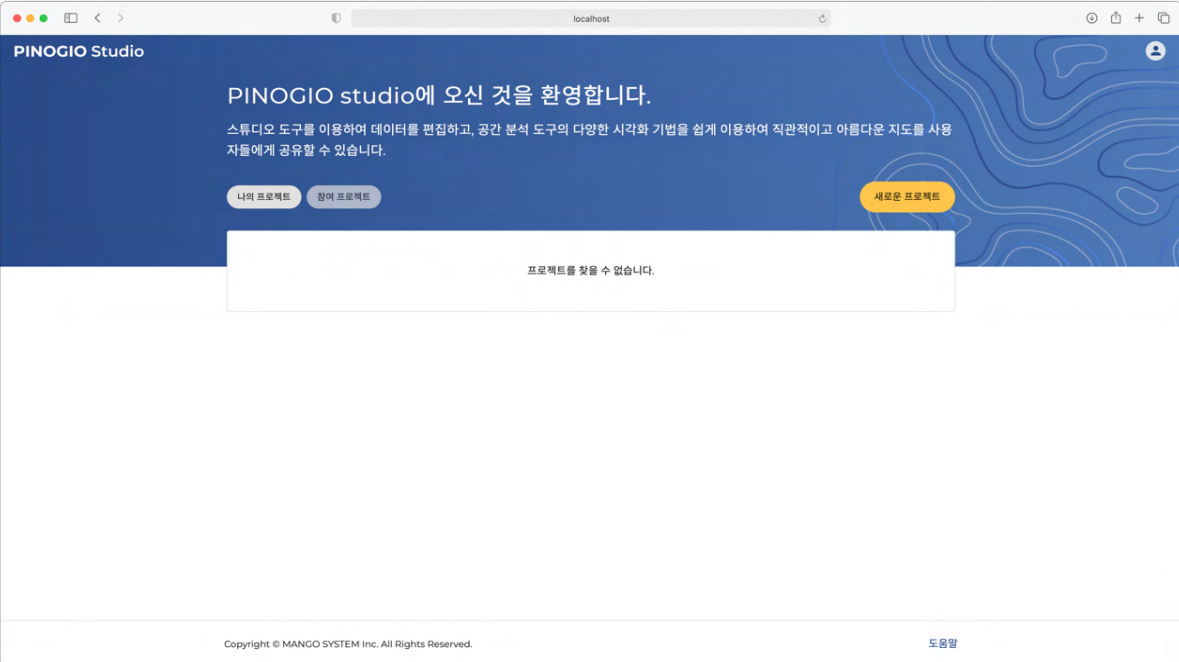This screenshot has width=1179, height=662.
Task: Open a new tab with the plus icon
Action: pyautogui.click(x=1139, y=18)
